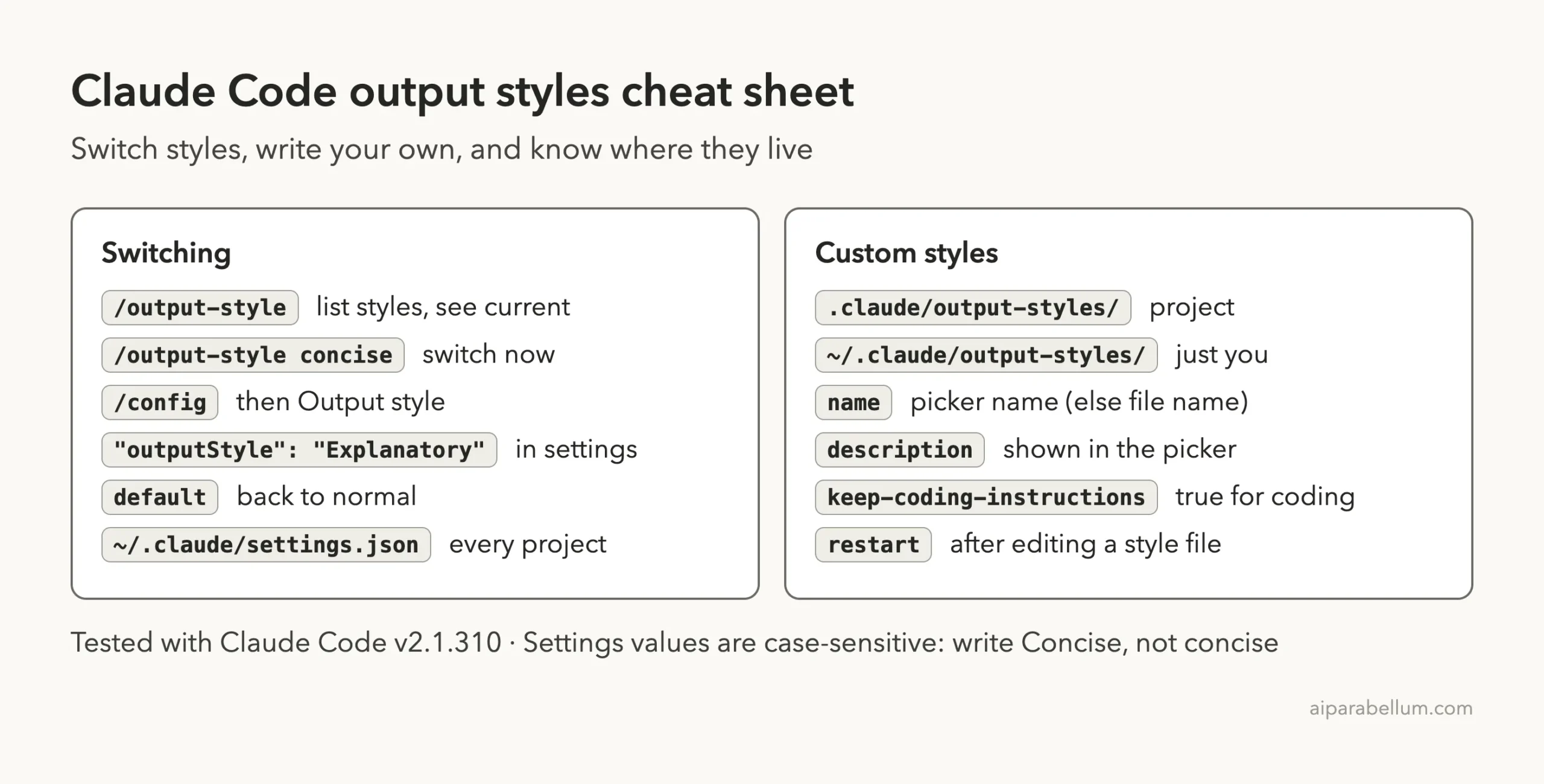This screenshot has width=1544, height=784.
Task: Click the '/output-style' code chip
Action: [x=200, y=308]
